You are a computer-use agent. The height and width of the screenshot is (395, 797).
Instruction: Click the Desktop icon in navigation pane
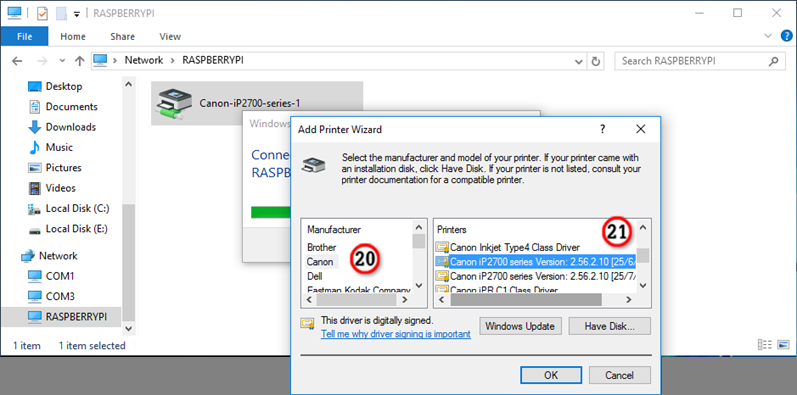pyautogui.click(x=35, y=86)
